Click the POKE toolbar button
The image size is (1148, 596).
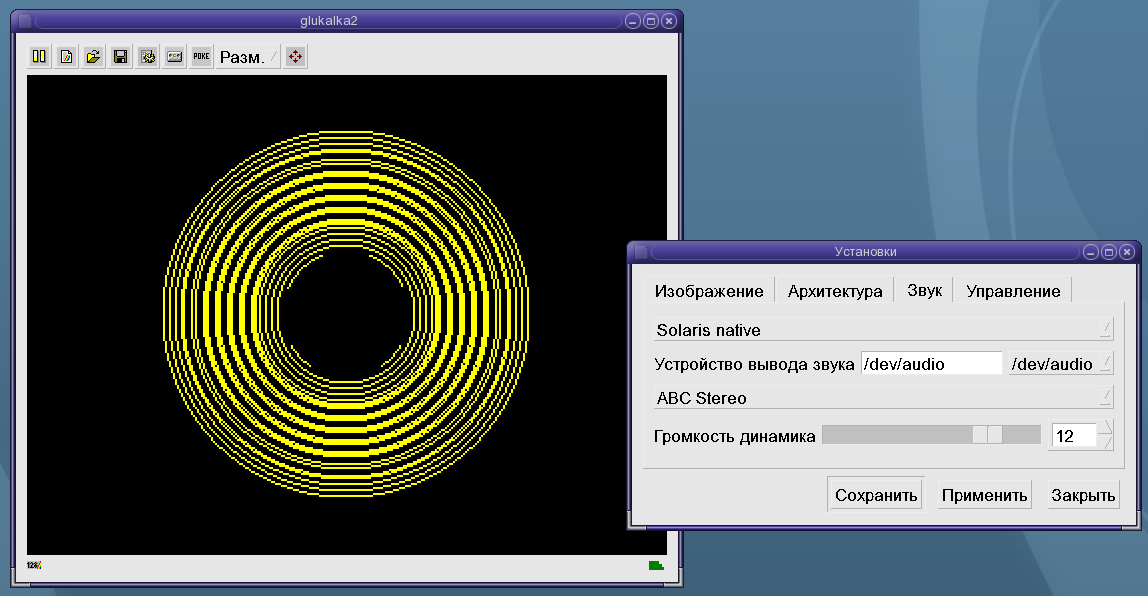pyautogui.click(x=201, y=56)
